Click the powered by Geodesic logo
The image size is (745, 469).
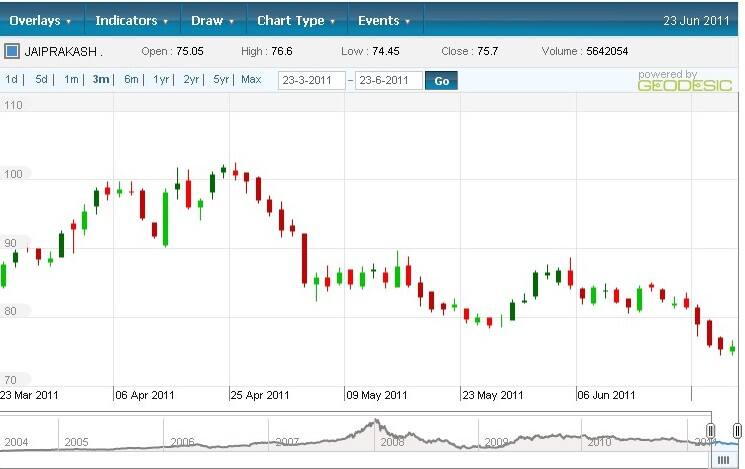click(x=670, y=80)
